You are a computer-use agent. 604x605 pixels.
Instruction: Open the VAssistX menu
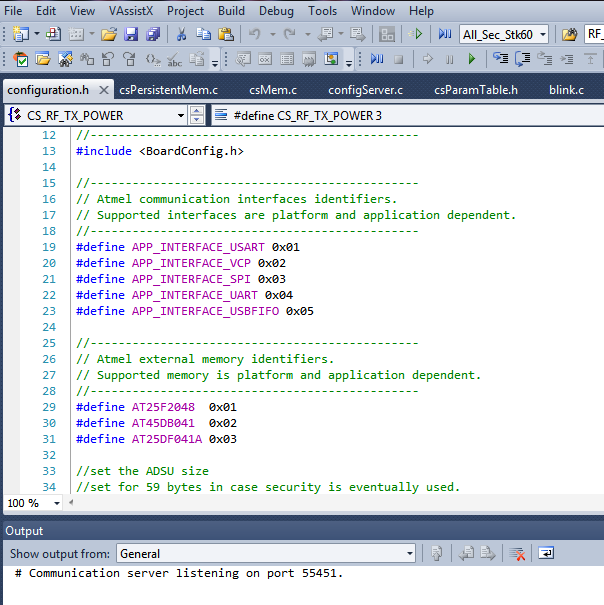point(130,11)
